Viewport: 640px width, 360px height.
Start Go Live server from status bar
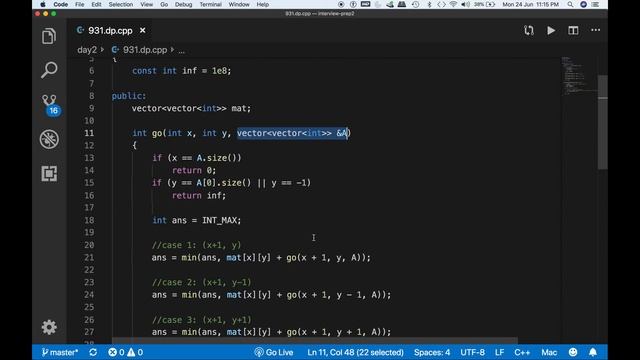point(274,352)
